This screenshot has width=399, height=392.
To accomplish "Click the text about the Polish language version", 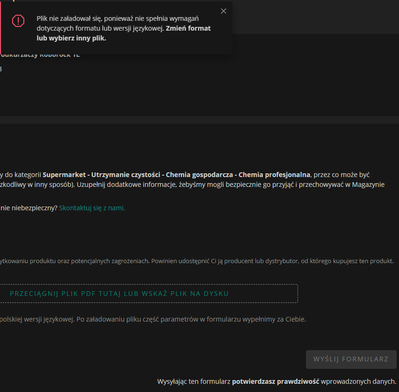I will click(x=153, y=319).
